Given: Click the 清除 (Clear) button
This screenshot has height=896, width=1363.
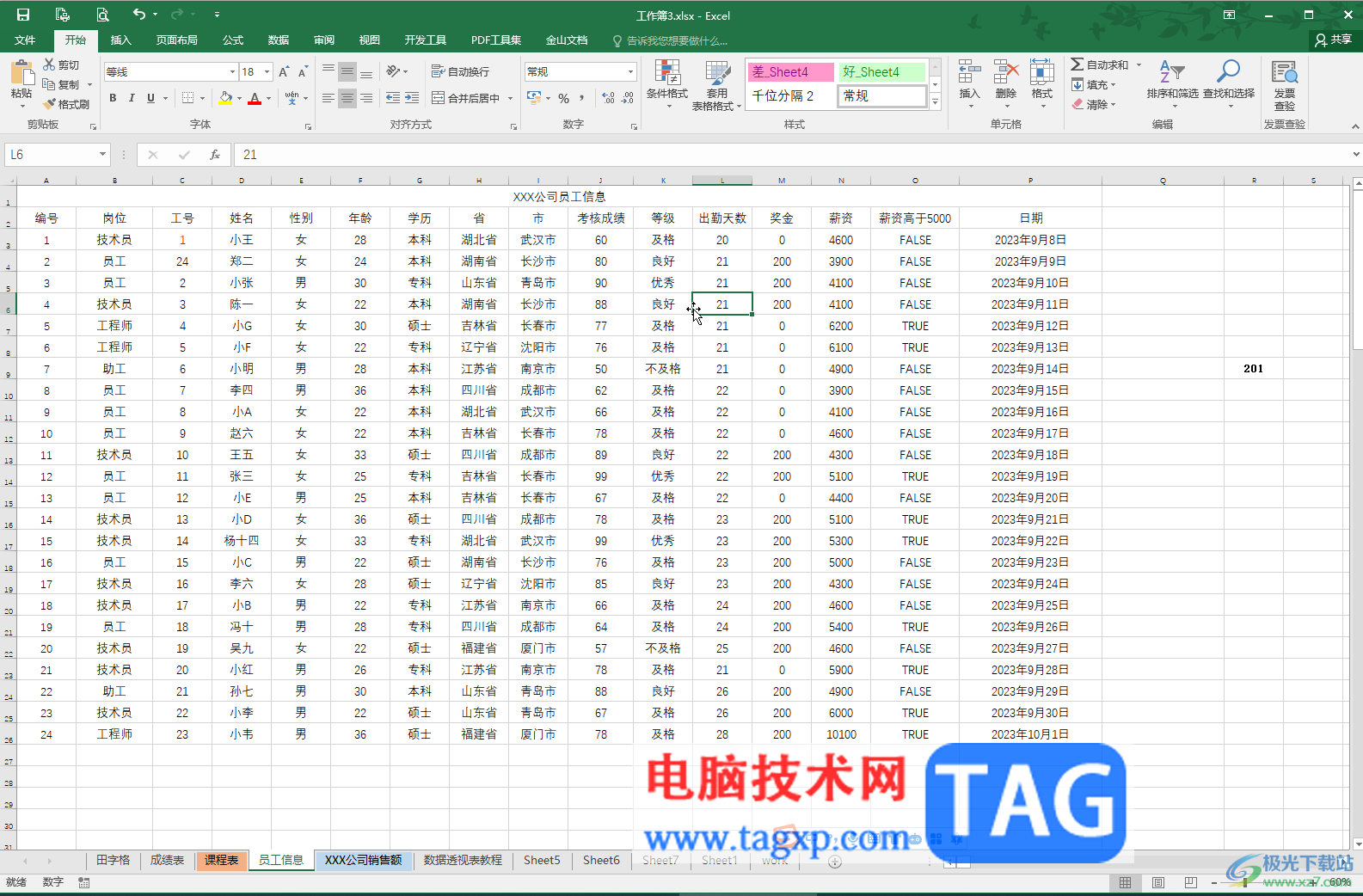Looking at the screenshot, I should 1093,104.
